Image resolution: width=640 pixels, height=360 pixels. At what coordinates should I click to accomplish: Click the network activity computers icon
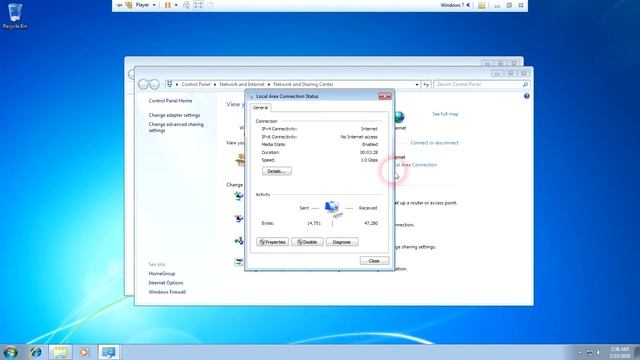click(x=333, y=209)
